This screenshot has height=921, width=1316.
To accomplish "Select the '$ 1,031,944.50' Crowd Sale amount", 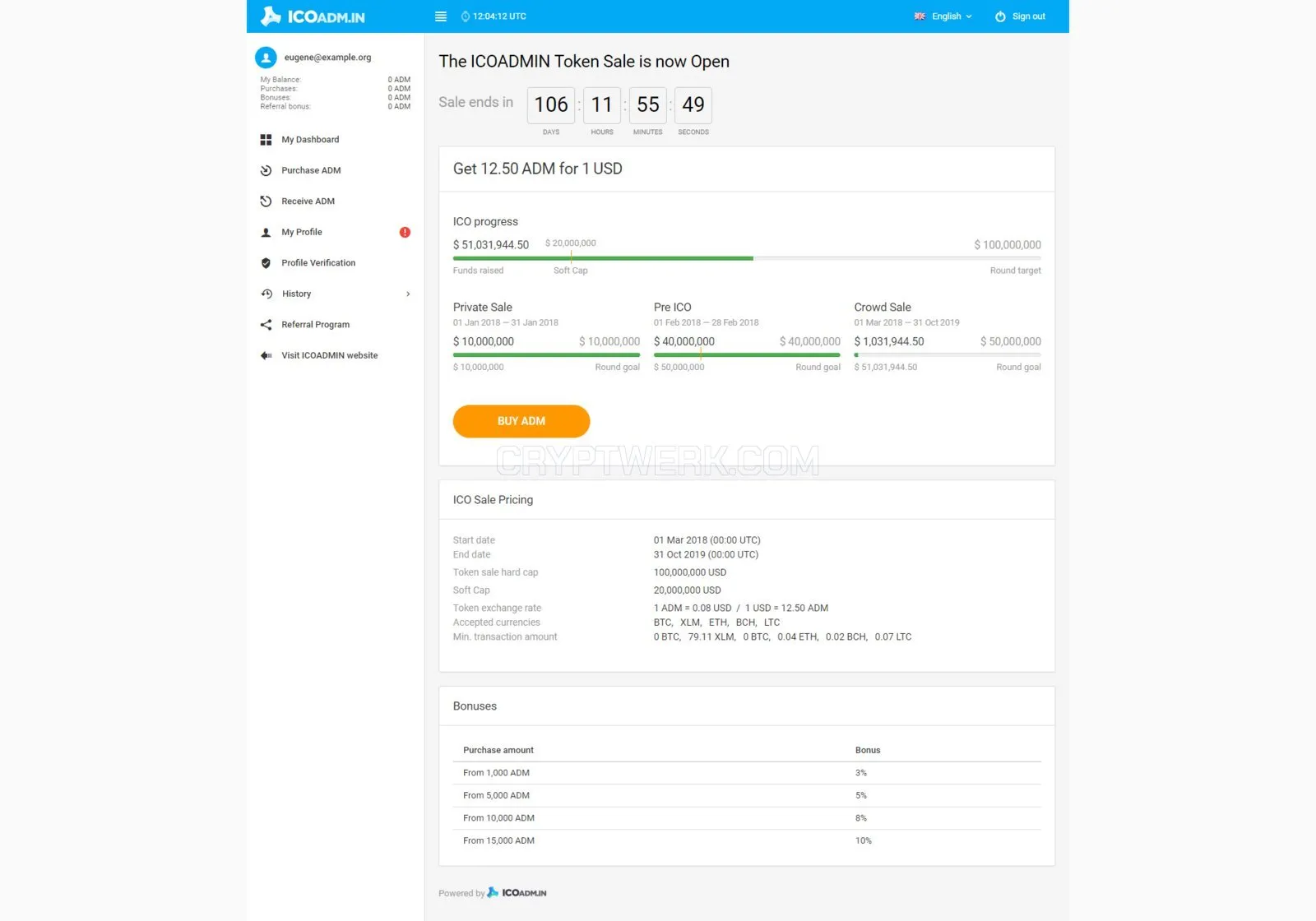I will tap(889, 341).
